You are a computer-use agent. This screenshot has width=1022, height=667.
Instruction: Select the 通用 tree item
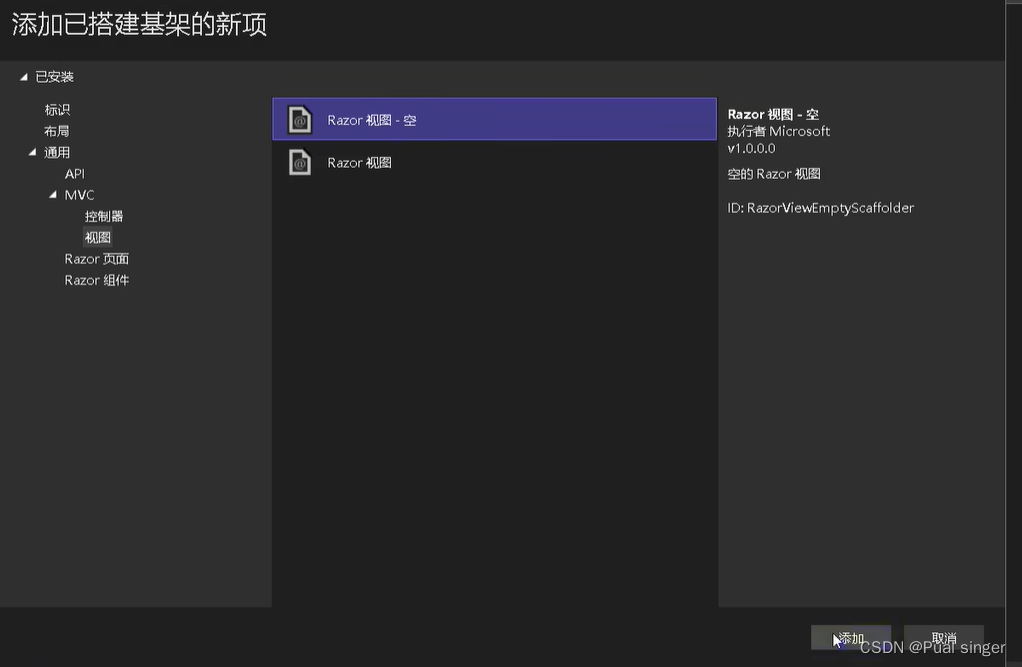(x=57, y=153)
